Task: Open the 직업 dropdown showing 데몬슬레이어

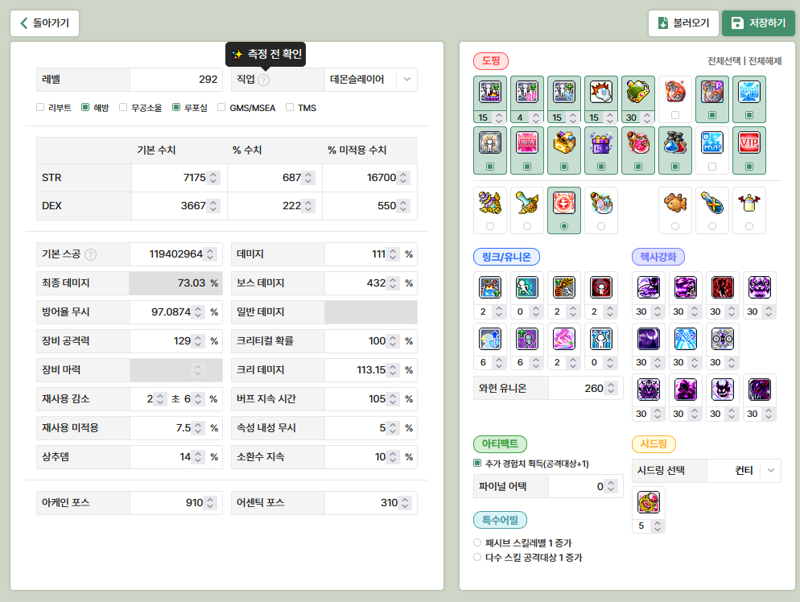Action: [371, 80]
